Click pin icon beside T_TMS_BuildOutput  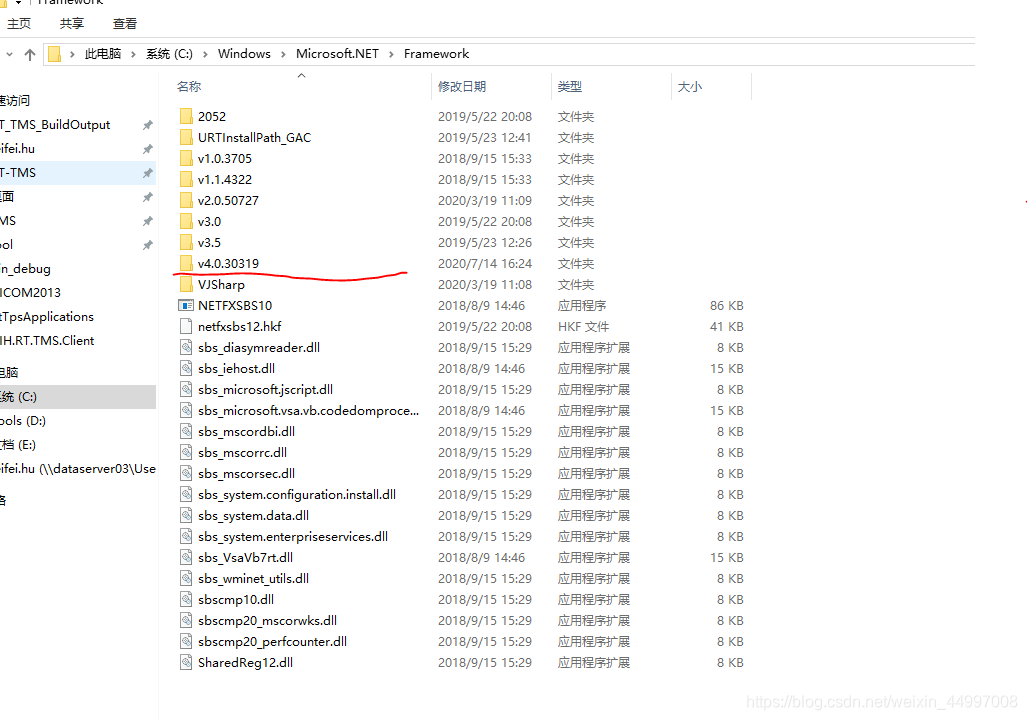coord(148,124)
